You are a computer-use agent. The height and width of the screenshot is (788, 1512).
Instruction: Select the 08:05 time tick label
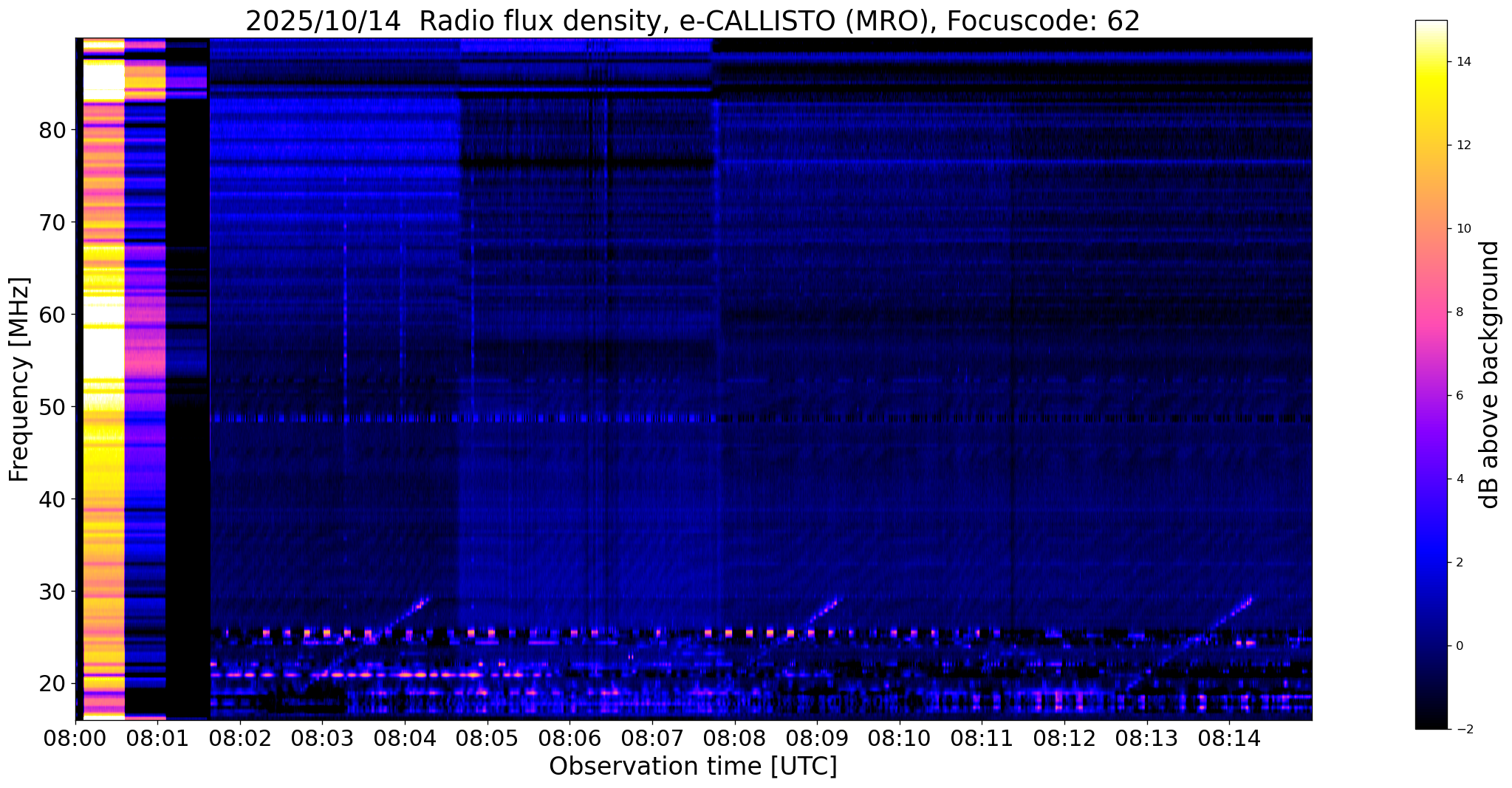[x=487, y=739]
